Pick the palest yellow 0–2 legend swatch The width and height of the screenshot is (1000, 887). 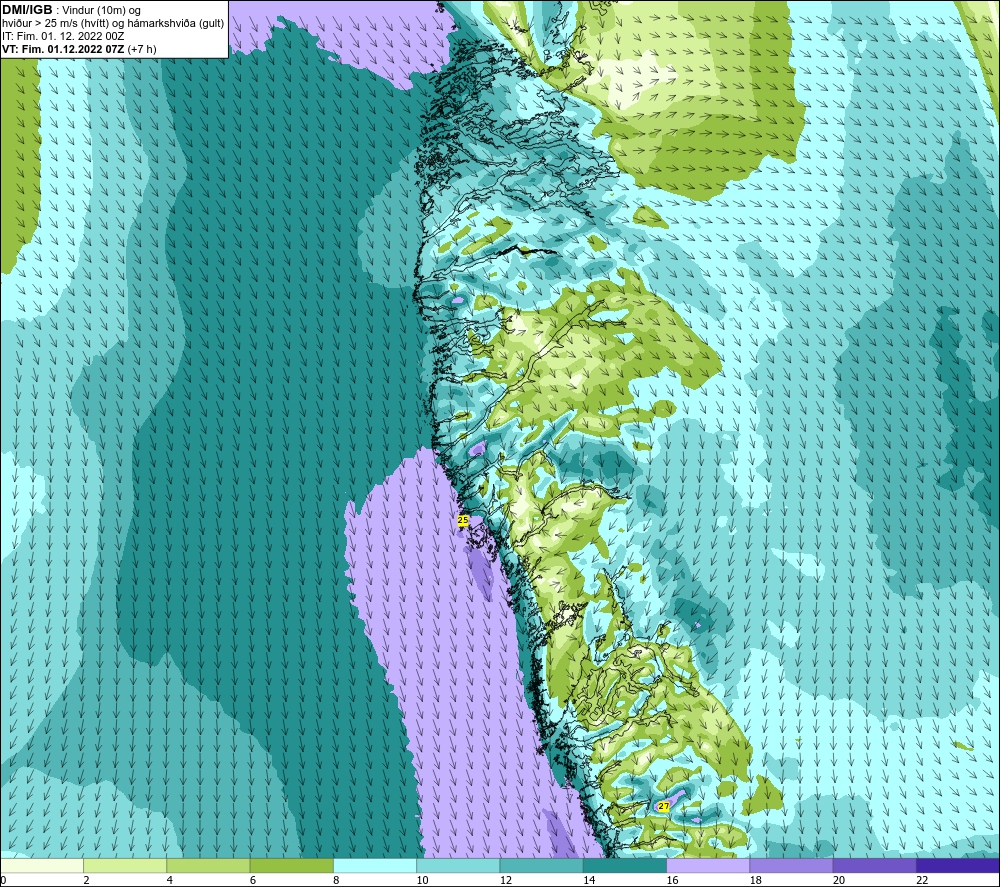(42, 865)
